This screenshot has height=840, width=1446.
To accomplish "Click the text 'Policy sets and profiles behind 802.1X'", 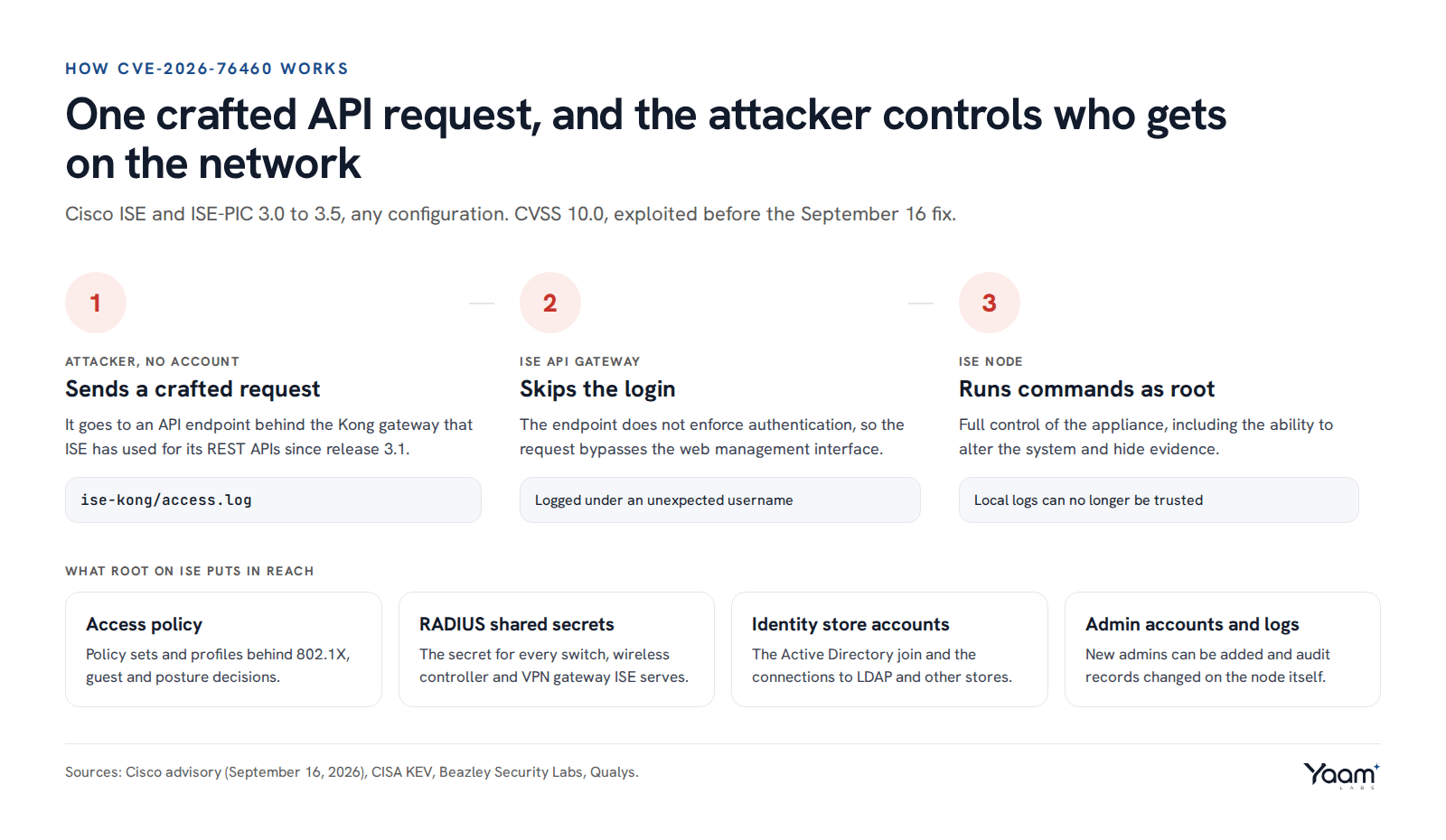I will [x=218, y=666].
